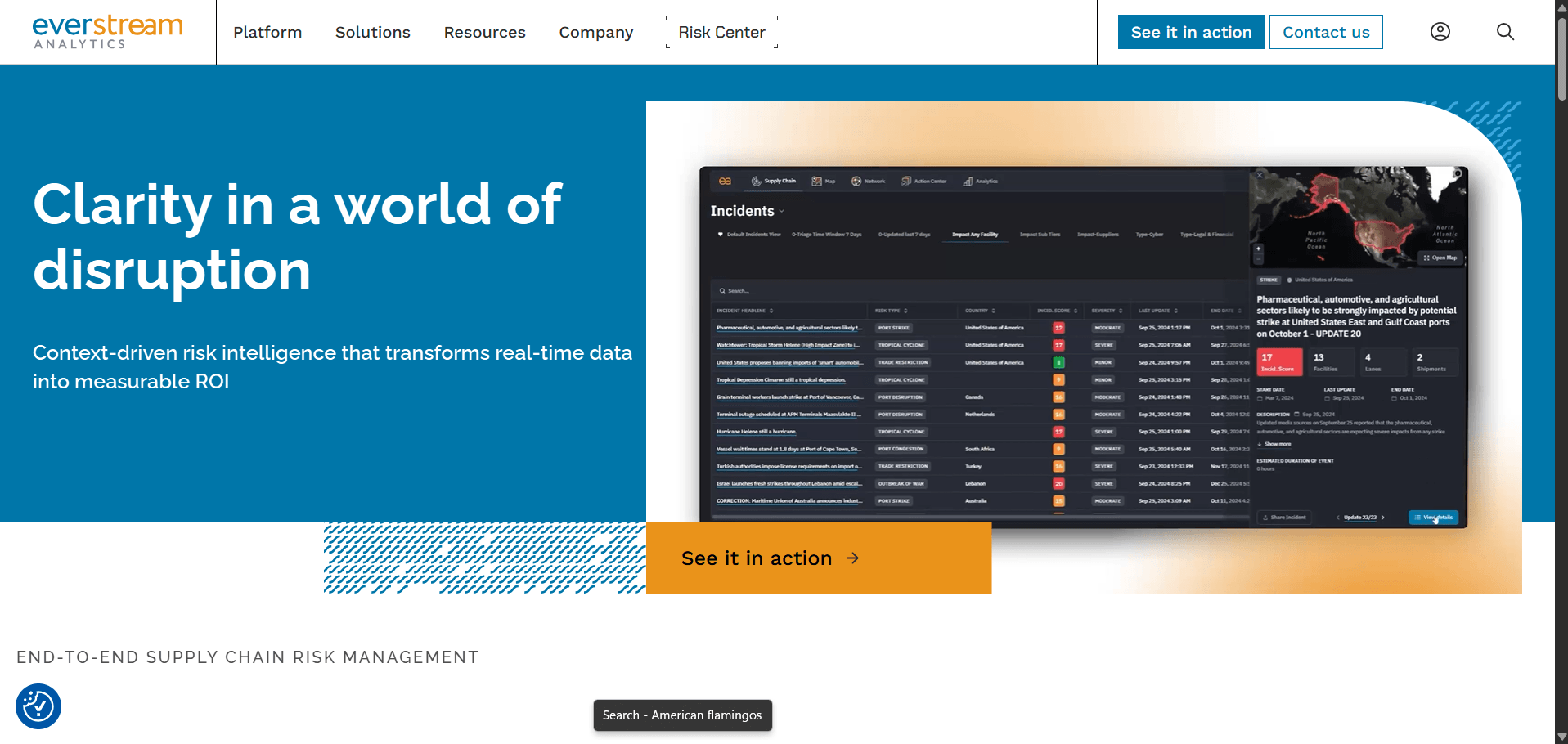Click the Contact us button
Viewport: 1568px width, 744px height.
point(1326,32)
